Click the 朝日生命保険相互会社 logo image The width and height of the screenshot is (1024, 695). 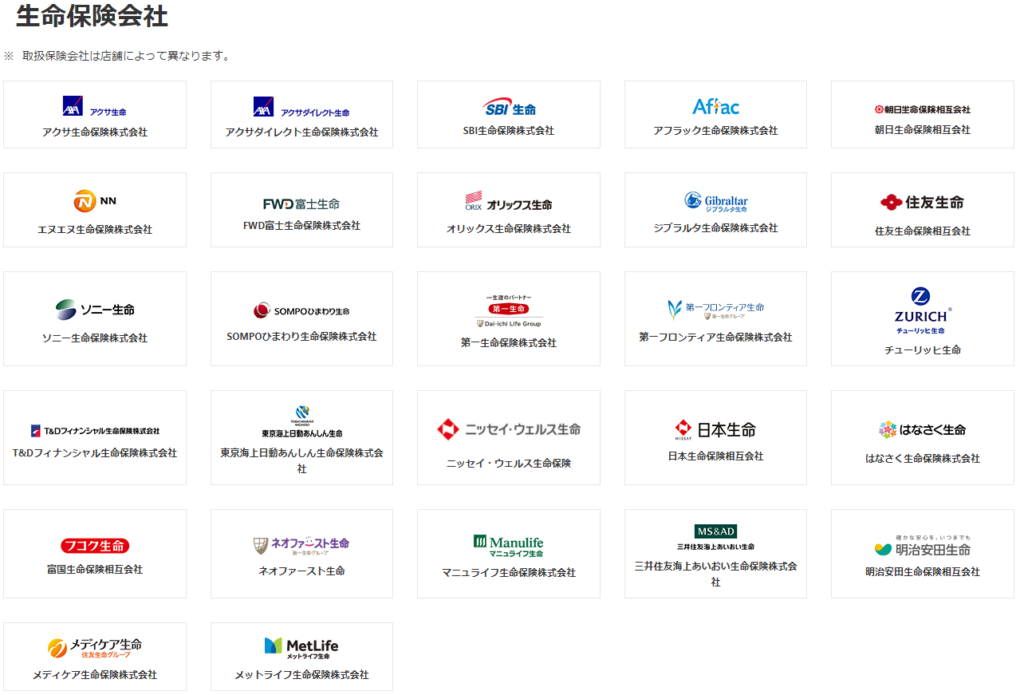tap(922, 109)
